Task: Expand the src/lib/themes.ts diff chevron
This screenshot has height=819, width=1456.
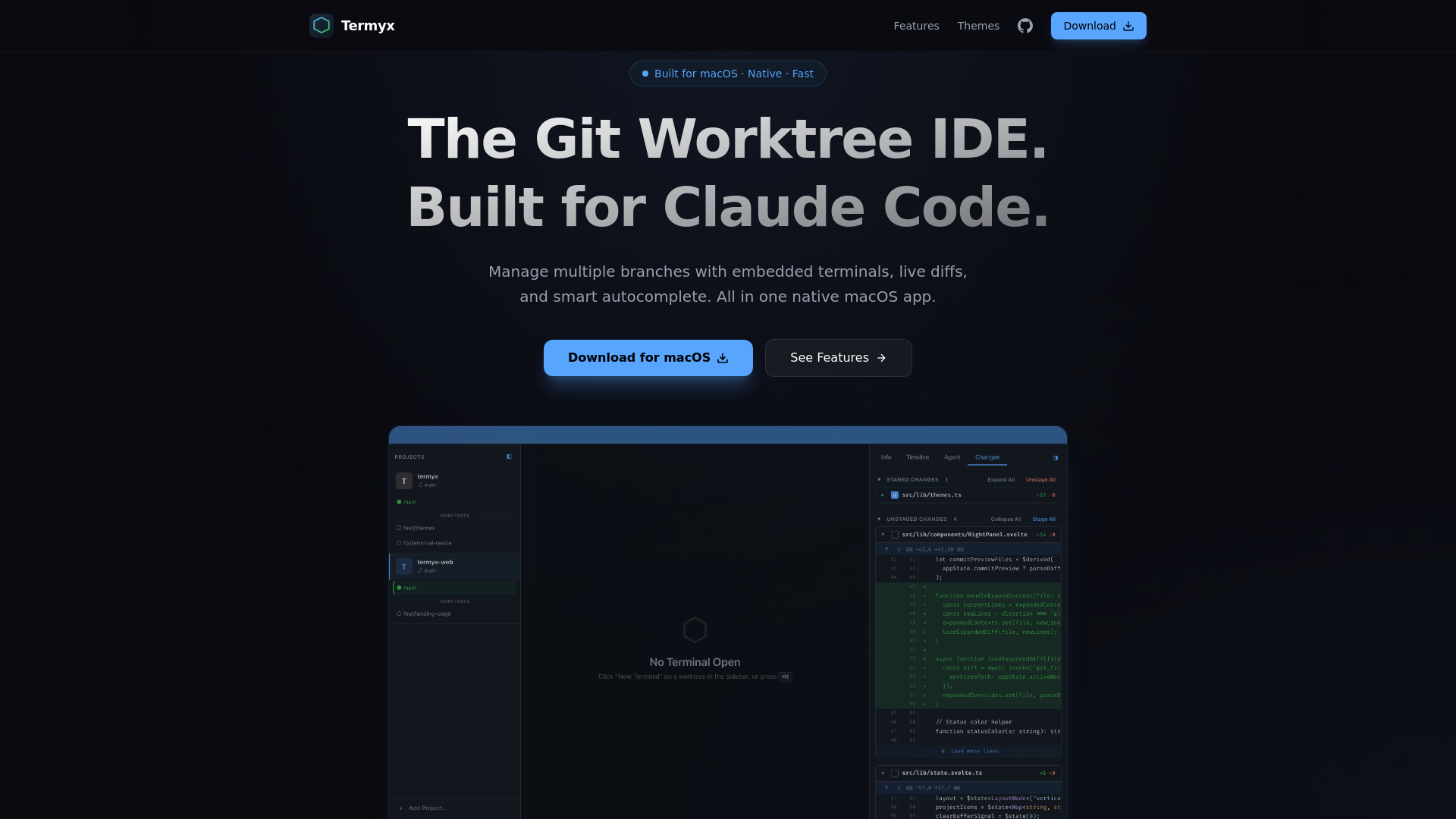Action: click(883, 495)
